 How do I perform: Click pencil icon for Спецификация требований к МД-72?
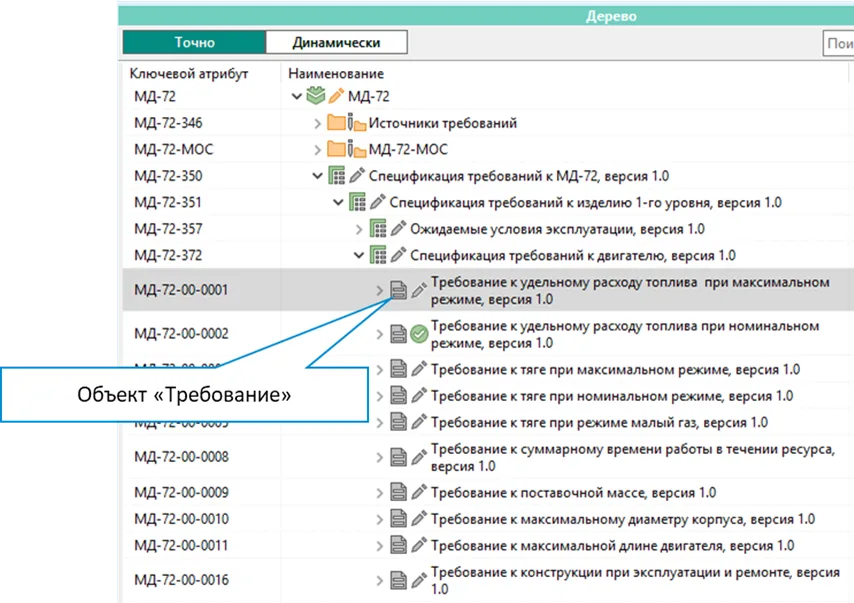click(357, 175)
